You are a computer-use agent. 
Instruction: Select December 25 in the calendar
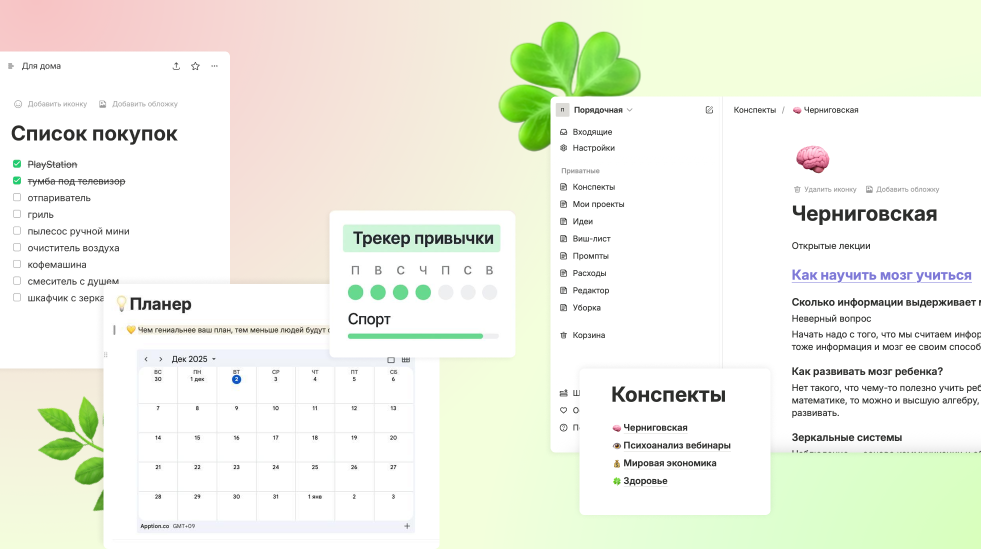click(315, 467)
